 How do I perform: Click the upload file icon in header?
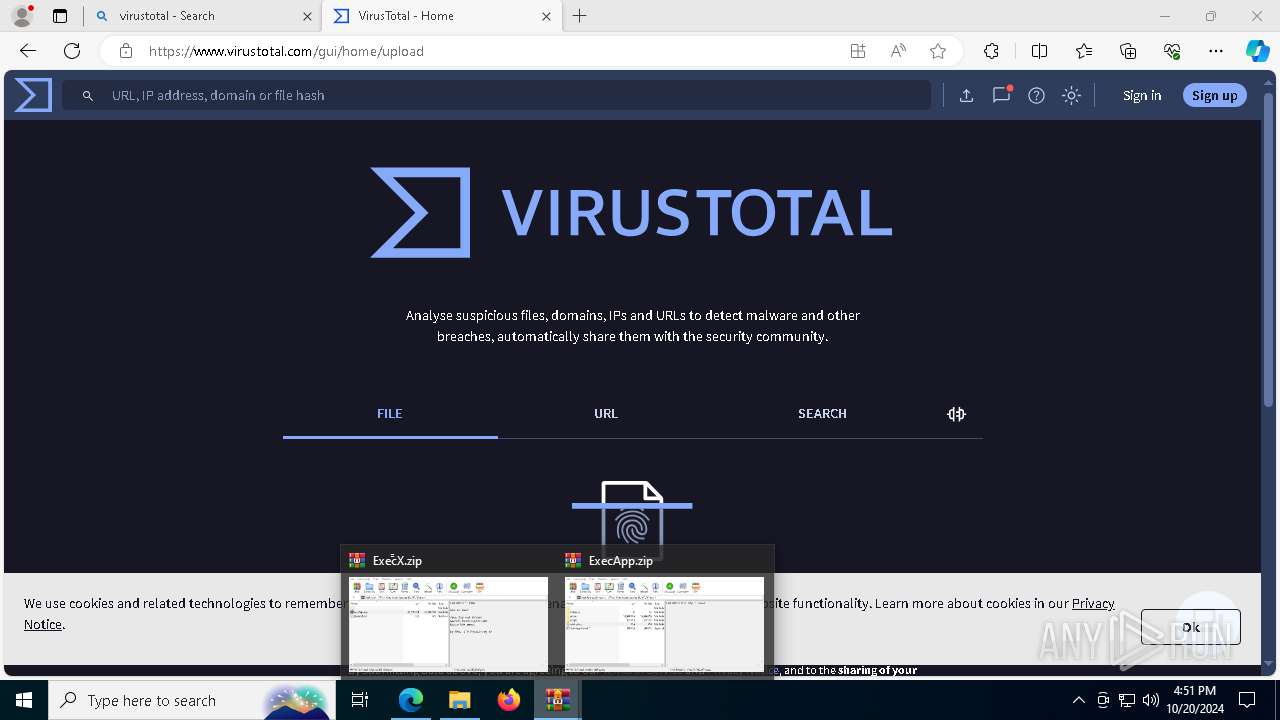click(966, 95)
